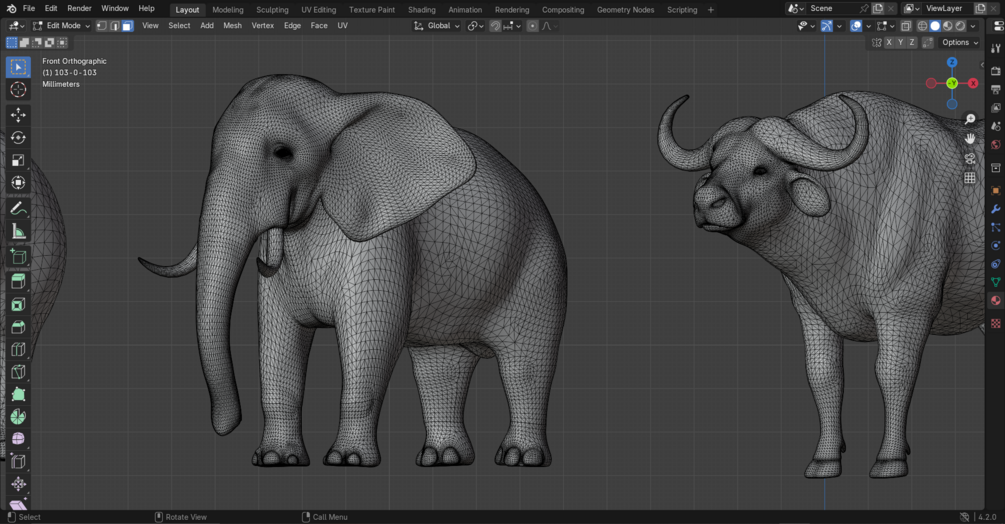Open the File menu
Viewport: 1005px width, 524px height.
[29, 8]
